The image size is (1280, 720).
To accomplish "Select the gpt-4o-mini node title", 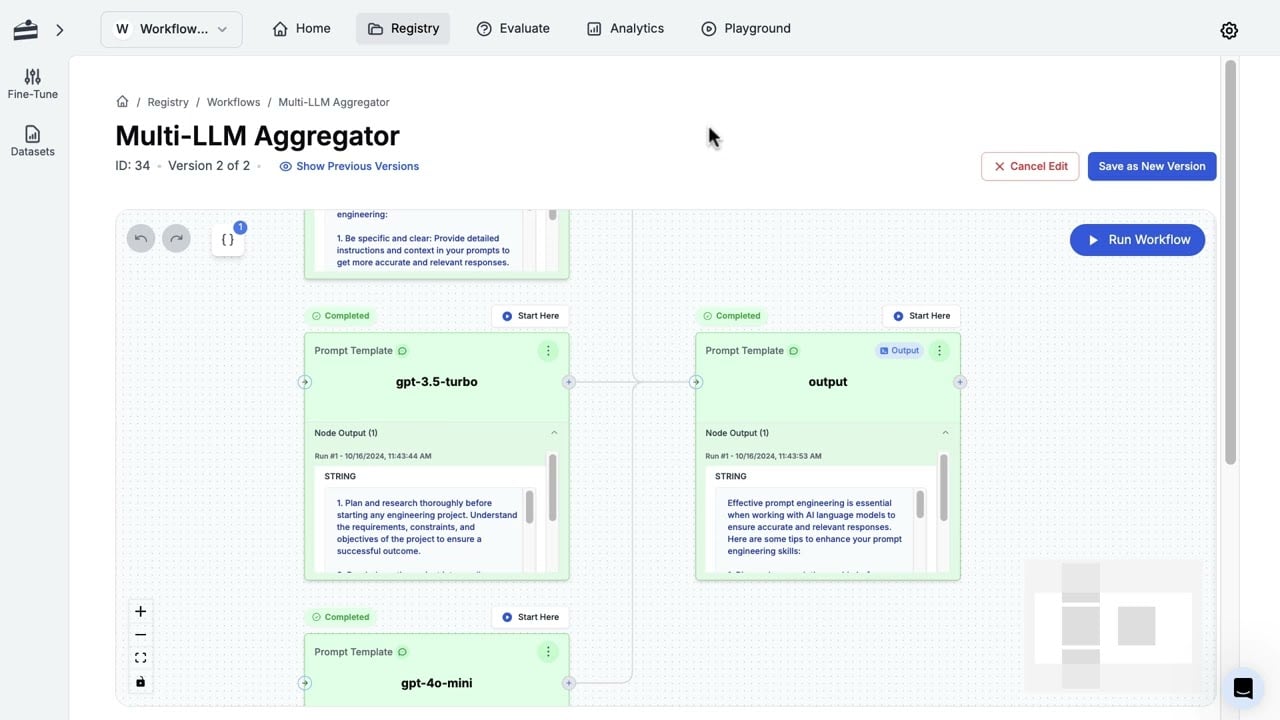I will click(437, 683).
